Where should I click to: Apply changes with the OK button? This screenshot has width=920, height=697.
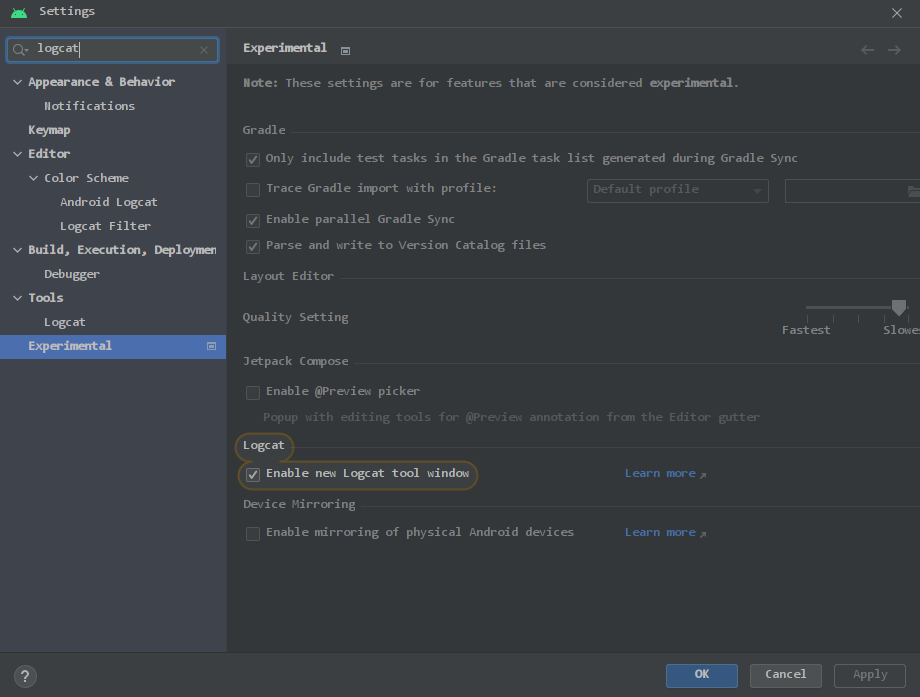[x=701, y=675]
